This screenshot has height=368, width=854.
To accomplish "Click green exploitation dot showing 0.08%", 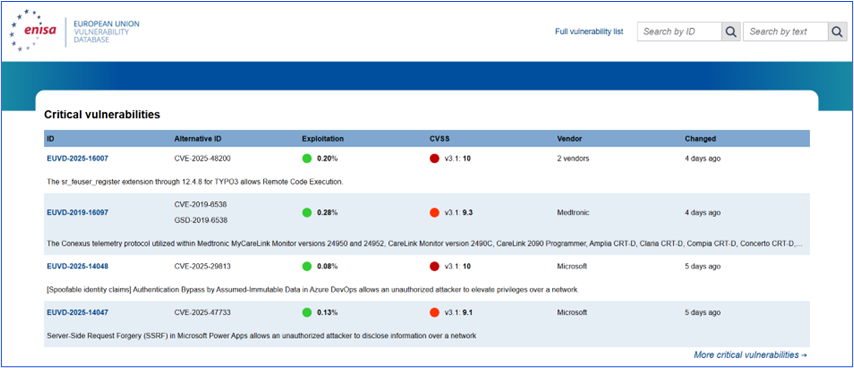I will coord(307,267).
